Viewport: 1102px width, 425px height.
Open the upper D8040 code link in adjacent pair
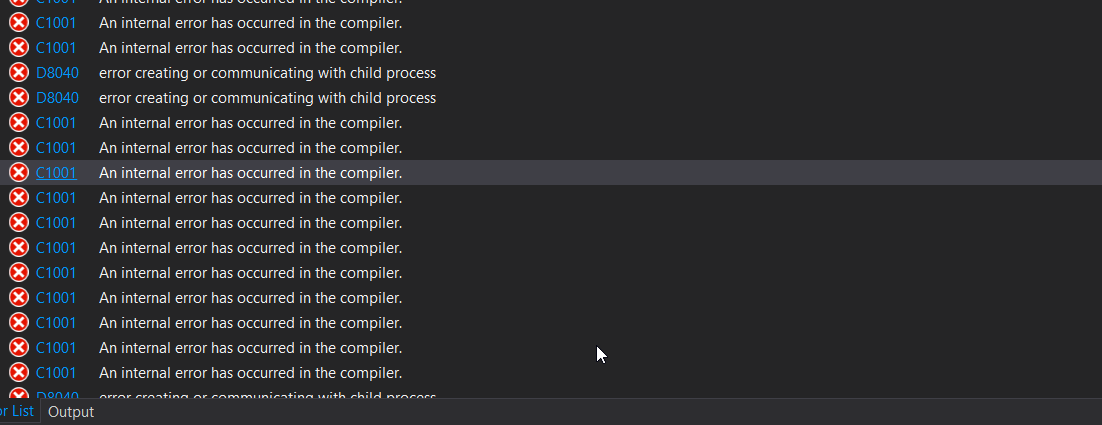click(57, 73)
